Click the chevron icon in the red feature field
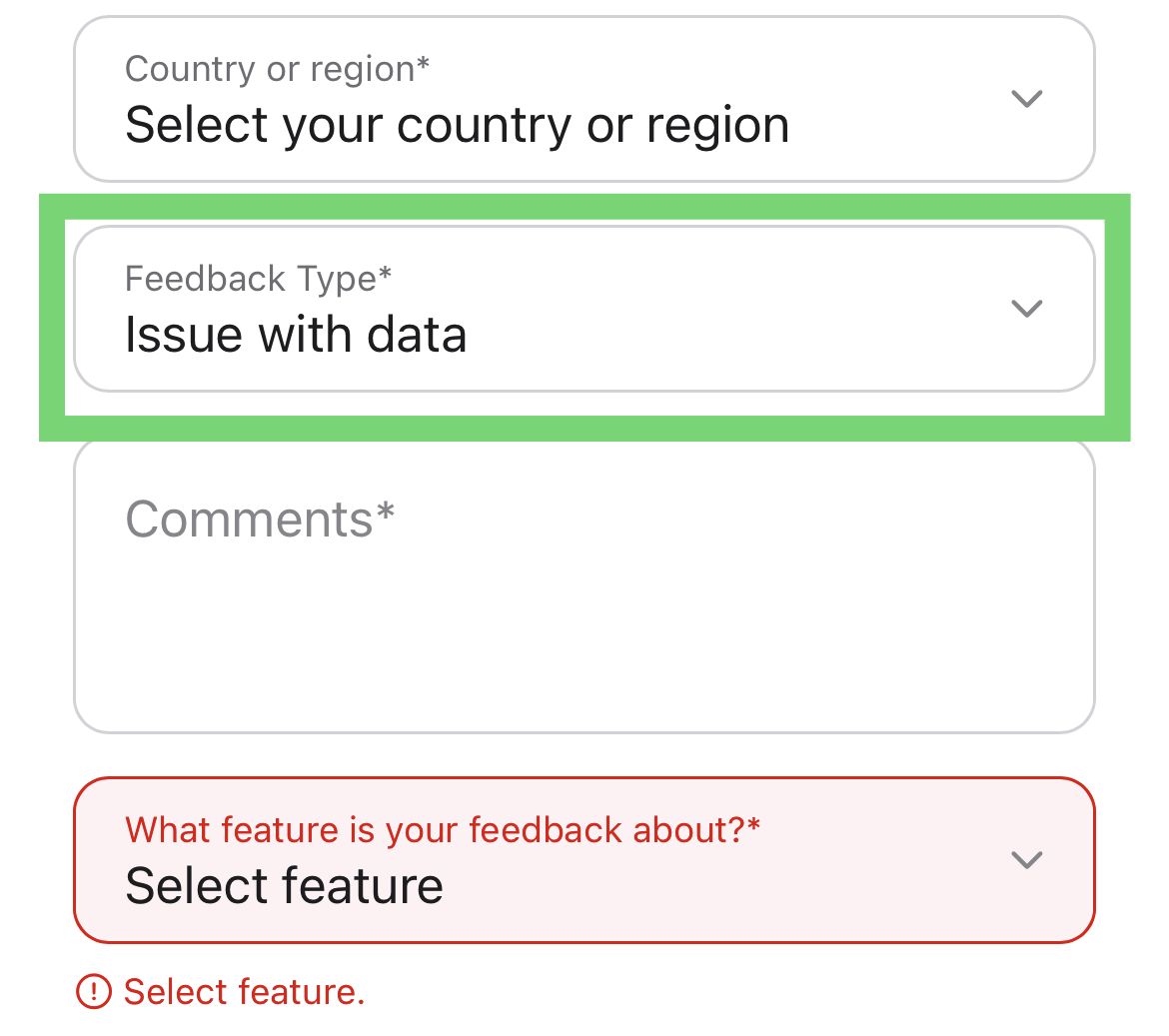 click(x=1026, y=859)
